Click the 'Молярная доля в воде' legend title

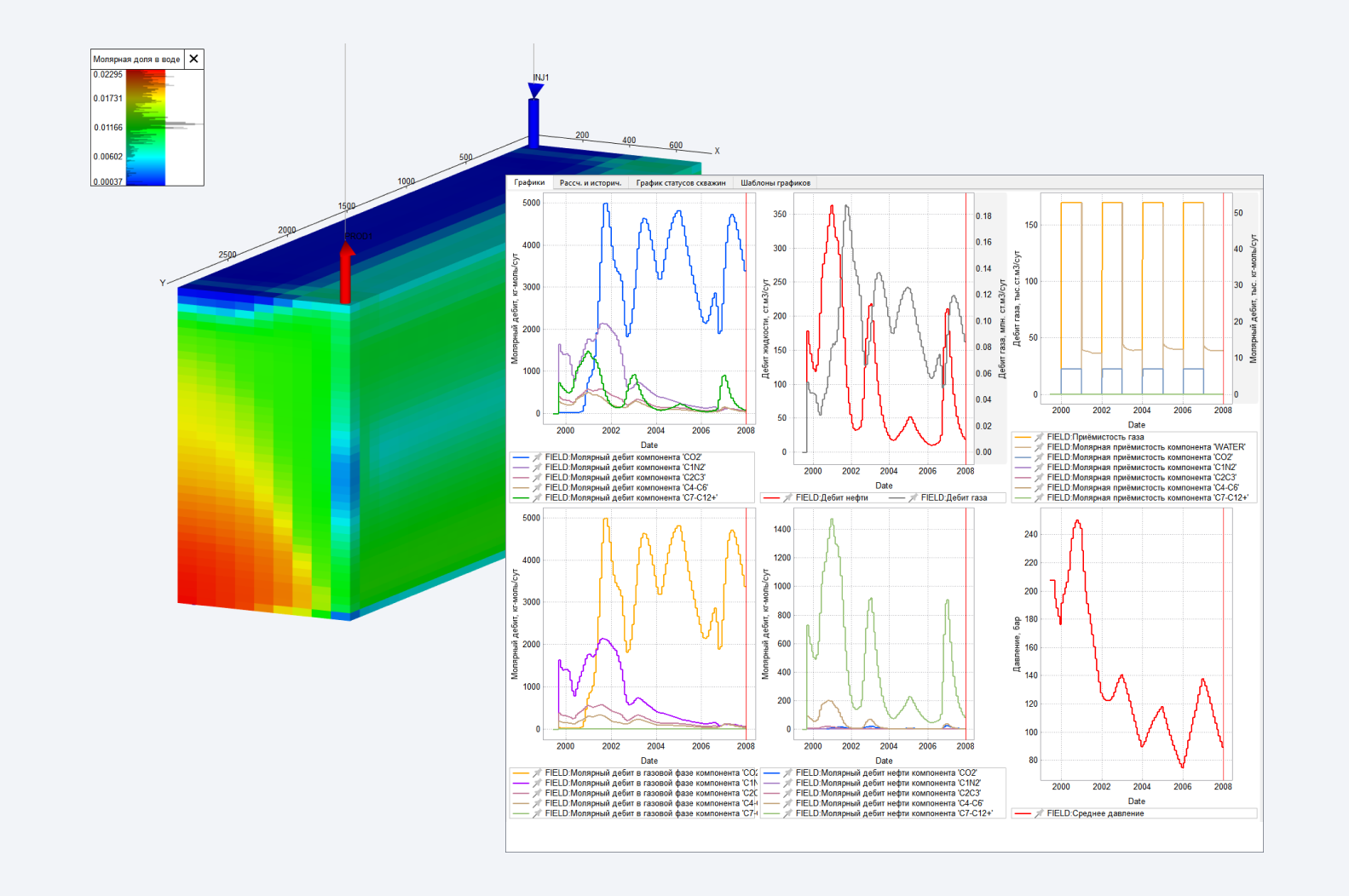[136, 60]
